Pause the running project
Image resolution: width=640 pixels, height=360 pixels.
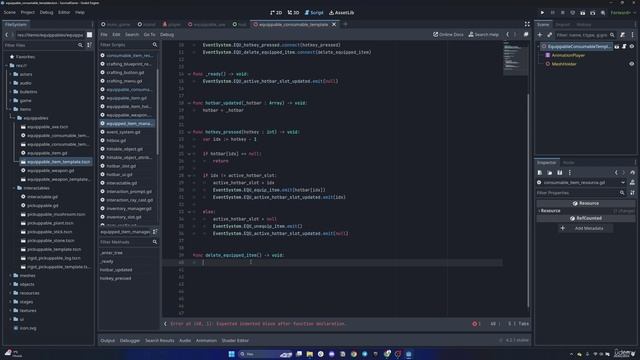[x=552, y=13]
